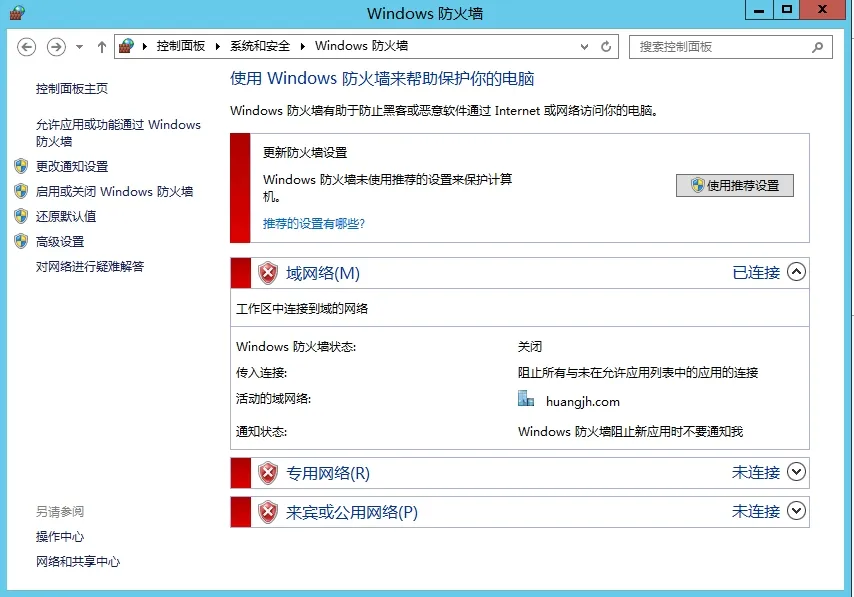Image resolution: width=854 pixels, height=597 pixels.
Task: Click shield icon beside 更改通知设置
Action: pos(21,166)
